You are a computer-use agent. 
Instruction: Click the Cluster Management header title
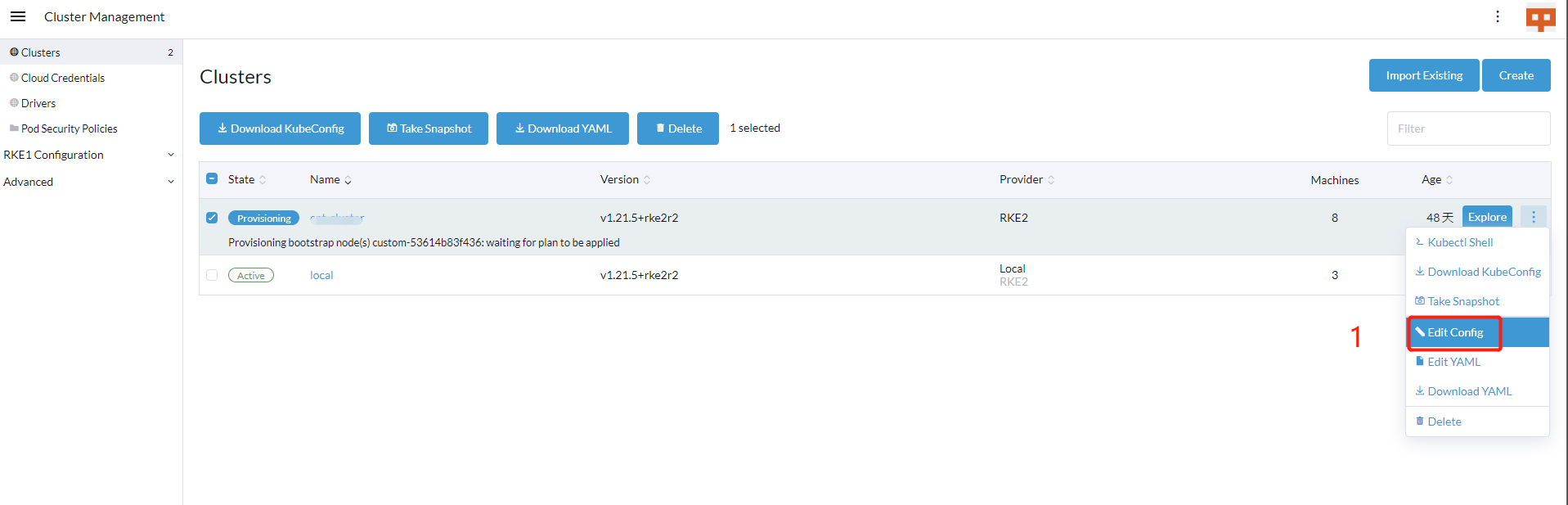104,16
